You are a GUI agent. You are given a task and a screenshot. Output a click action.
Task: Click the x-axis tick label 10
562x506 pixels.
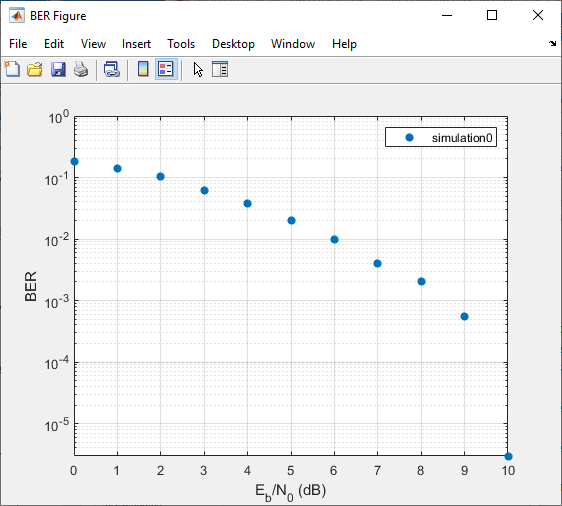(508, 470)
